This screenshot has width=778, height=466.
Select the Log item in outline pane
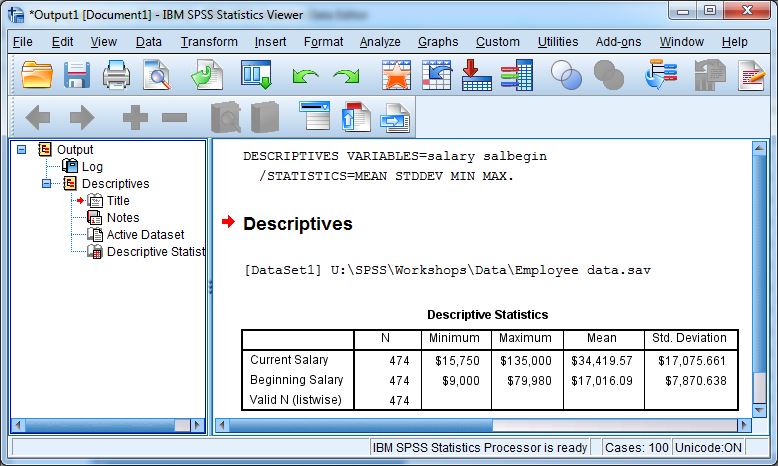[92, 167]
